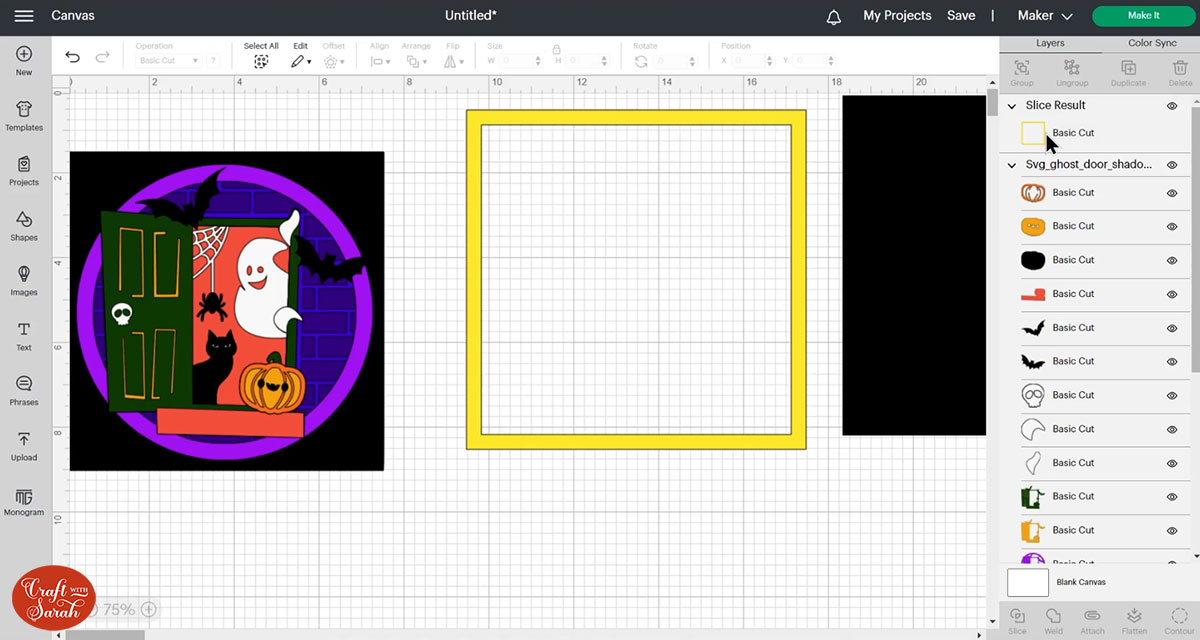The height and width of the screenshot is (640, 1200).
Task: Add Text to the canvas
Action: pos(24,336)
